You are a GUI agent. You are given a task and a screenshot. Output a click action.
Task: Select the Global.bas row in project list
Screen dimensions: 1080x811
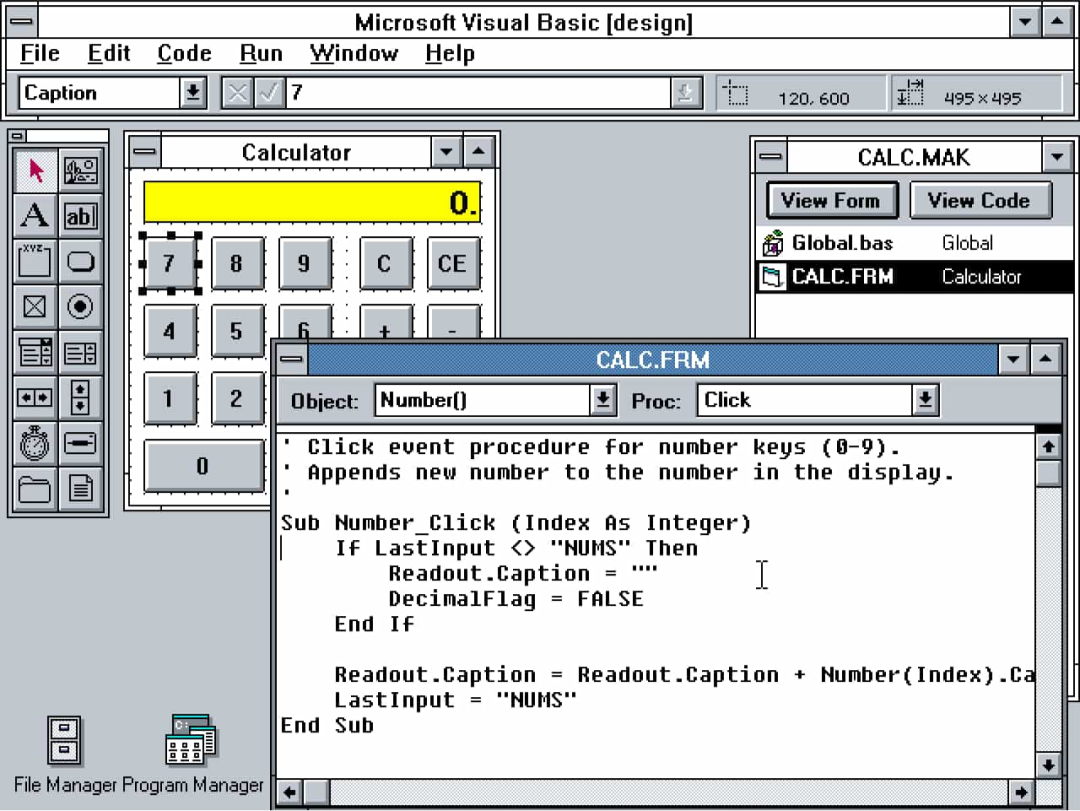click(914, 243)
